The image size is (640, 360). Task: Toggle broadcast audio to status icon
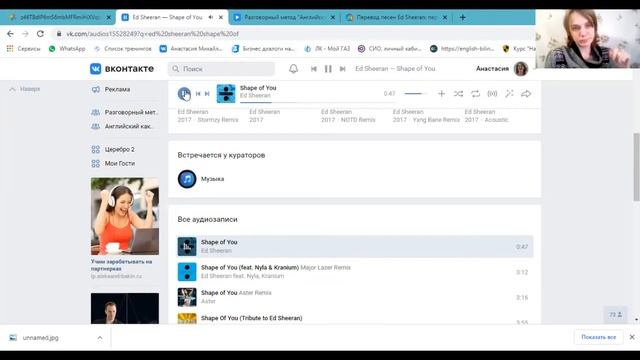[492, 94]
